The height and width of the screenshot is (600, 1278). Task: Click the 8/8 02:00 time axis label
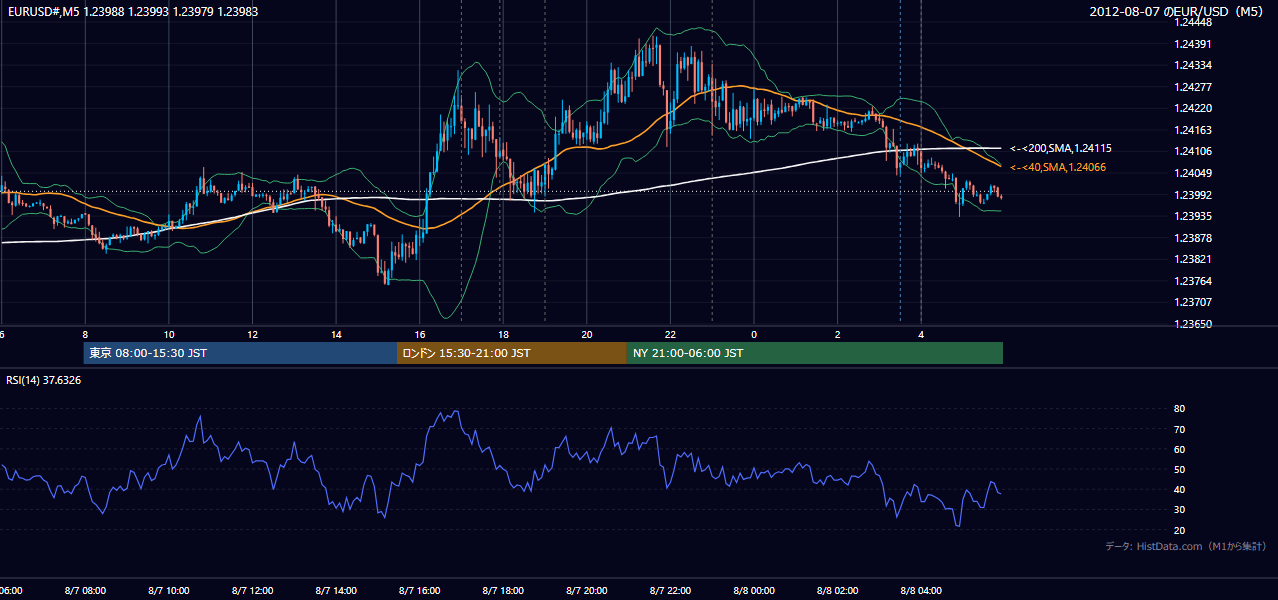pyautogui.click(x=837, y=591)
